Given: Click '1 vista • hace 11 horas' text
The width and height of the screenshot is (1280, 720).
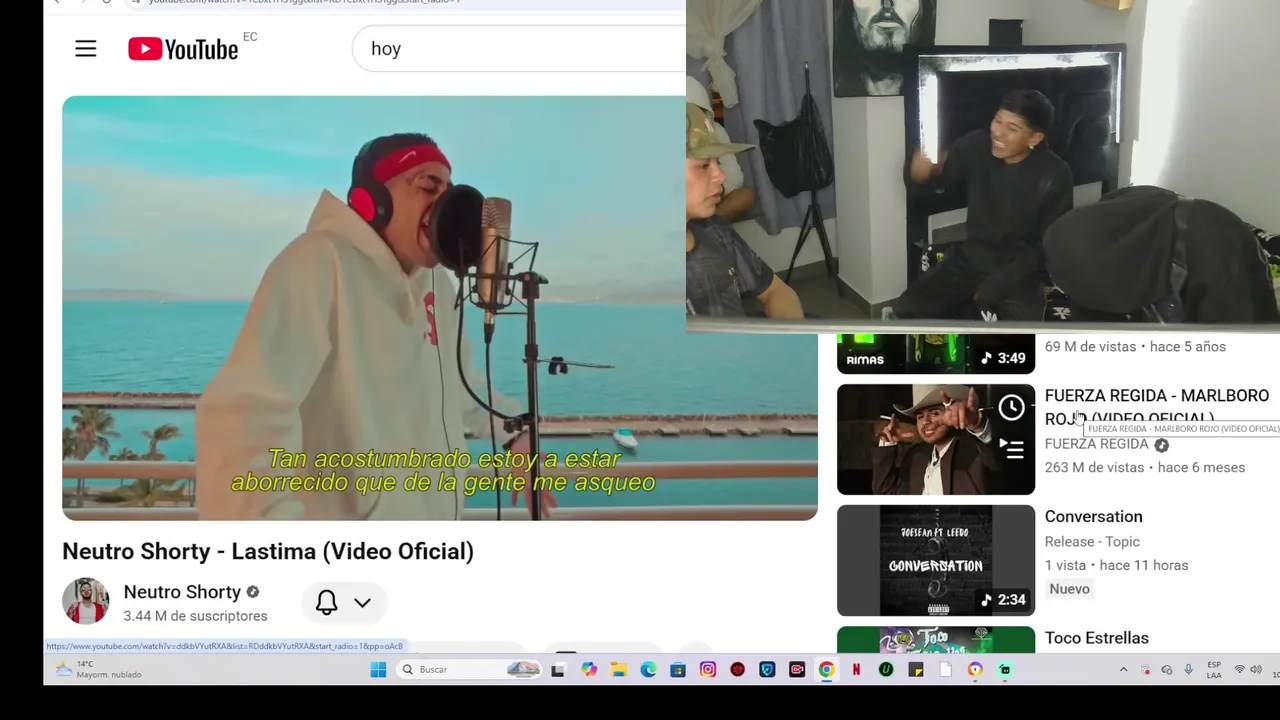Looking at the screenshot, I should tap(1116, 566).
